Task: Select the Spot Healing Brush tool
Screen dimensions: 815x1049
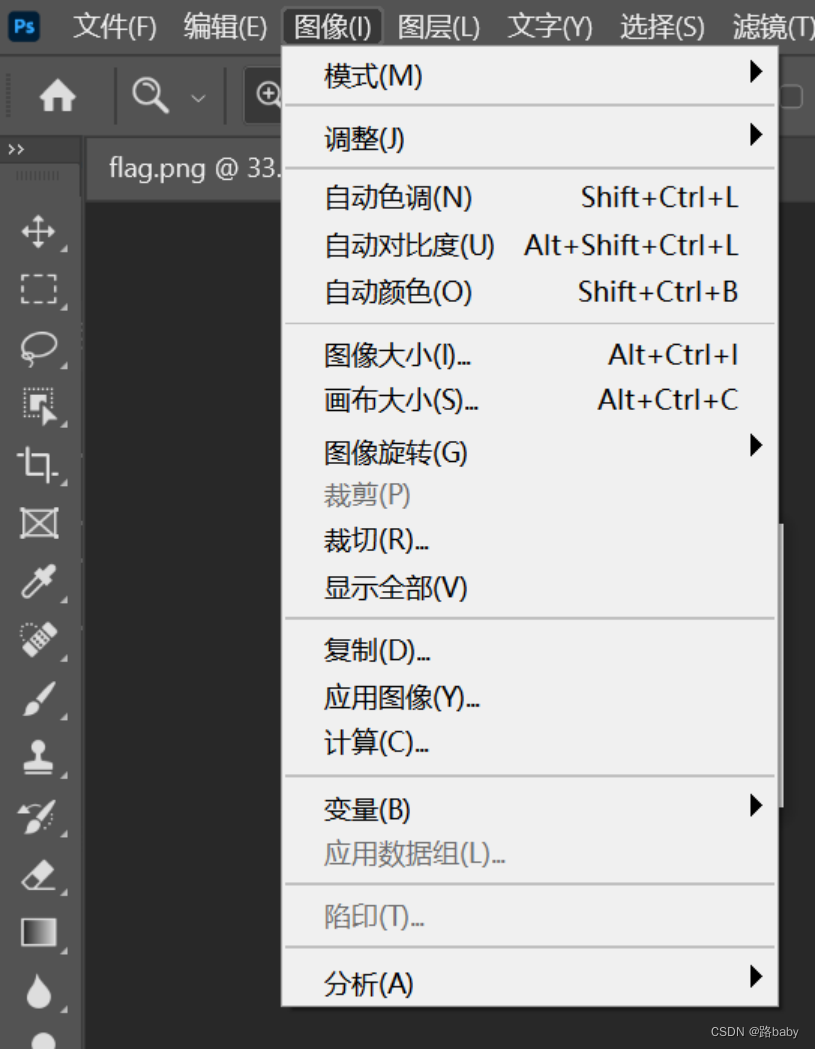Action: tap(39, 640)
